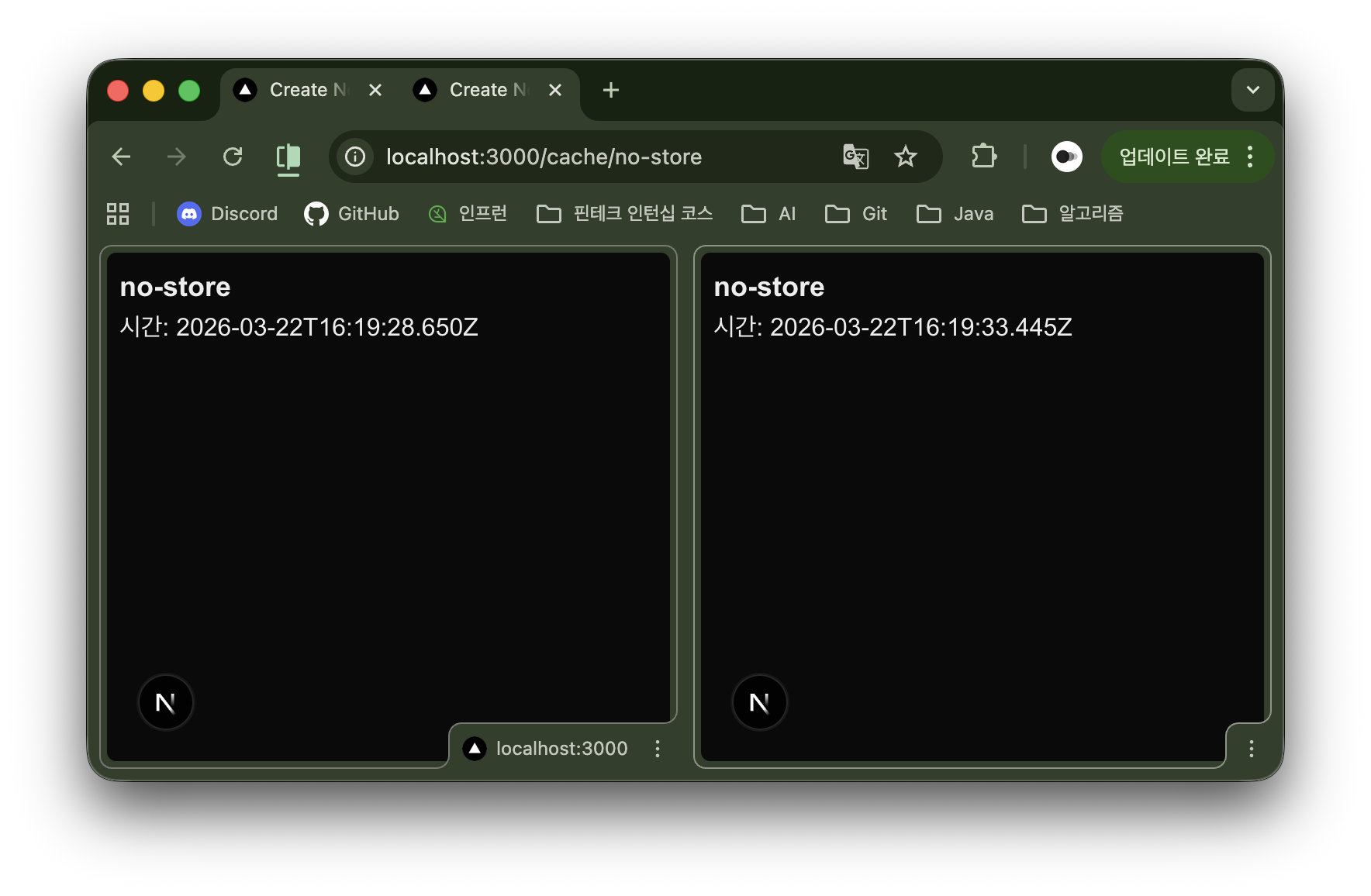This screenshot has width=1371, height=896.
Task: Expand the tab search chevron
Action: pyautogui.click(x=1252, y=91)
